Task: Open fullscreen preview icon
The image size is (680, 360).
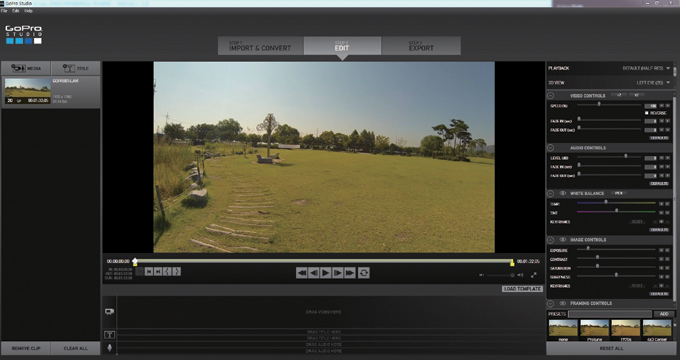Action: [533, 275]
